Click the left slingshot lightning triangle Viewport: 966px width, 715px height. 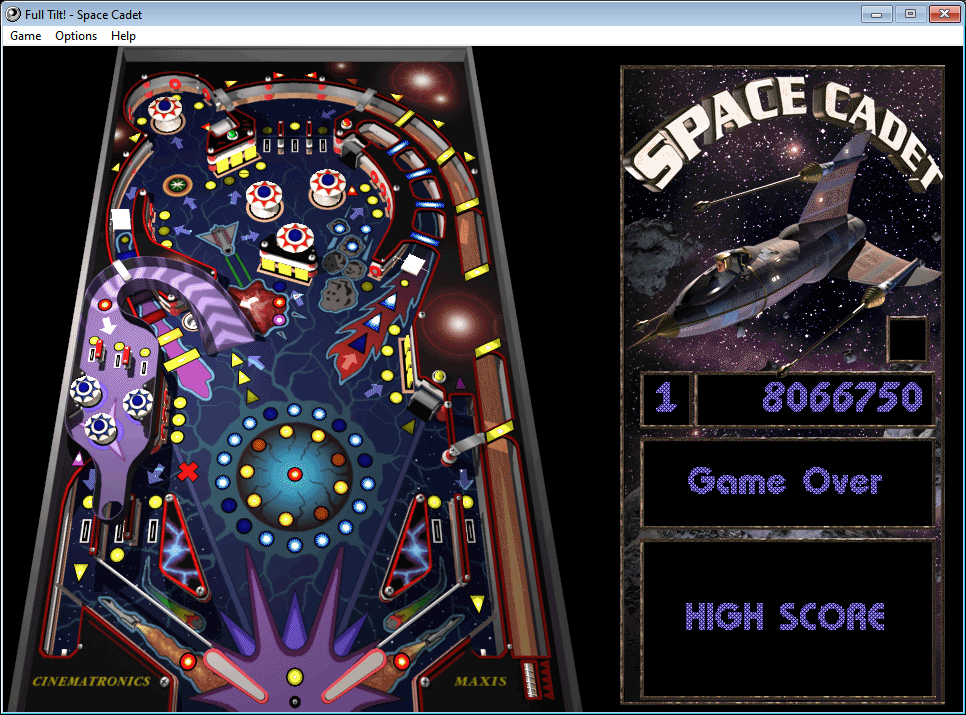tap(182, 548)
